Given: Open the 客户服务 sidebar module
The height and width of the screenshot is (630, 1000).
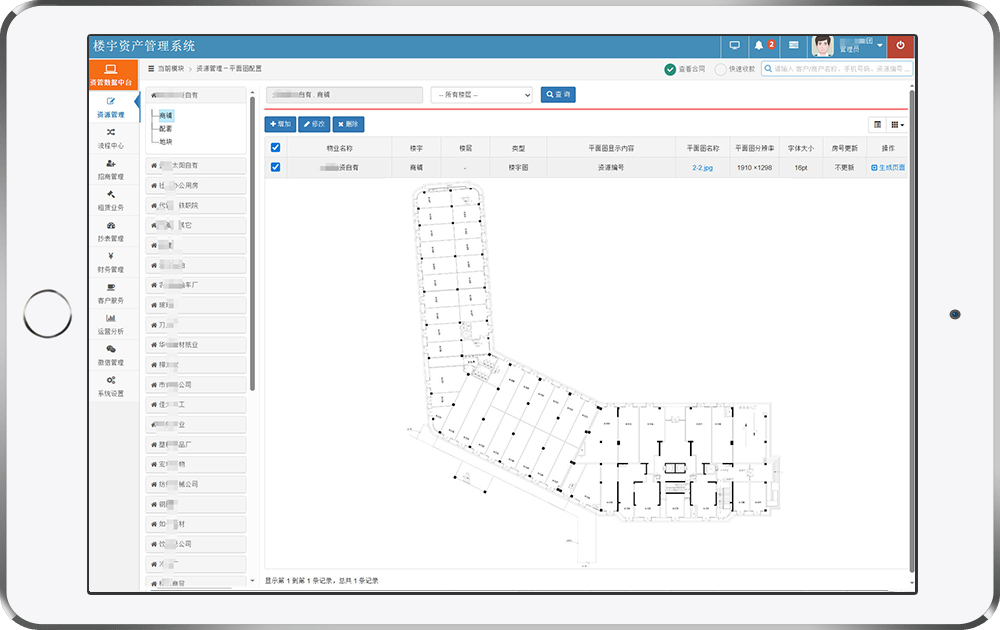Looking at the screenshot, I should coord(111,293).
